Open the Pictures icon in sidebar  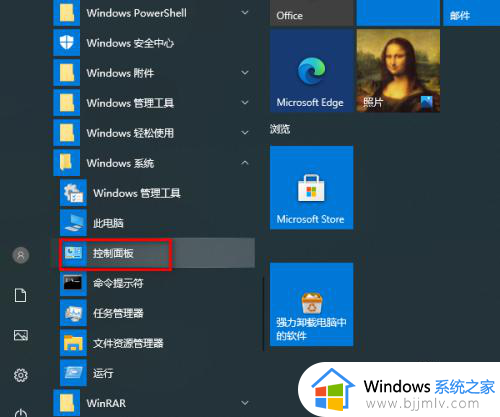[21, 335]
